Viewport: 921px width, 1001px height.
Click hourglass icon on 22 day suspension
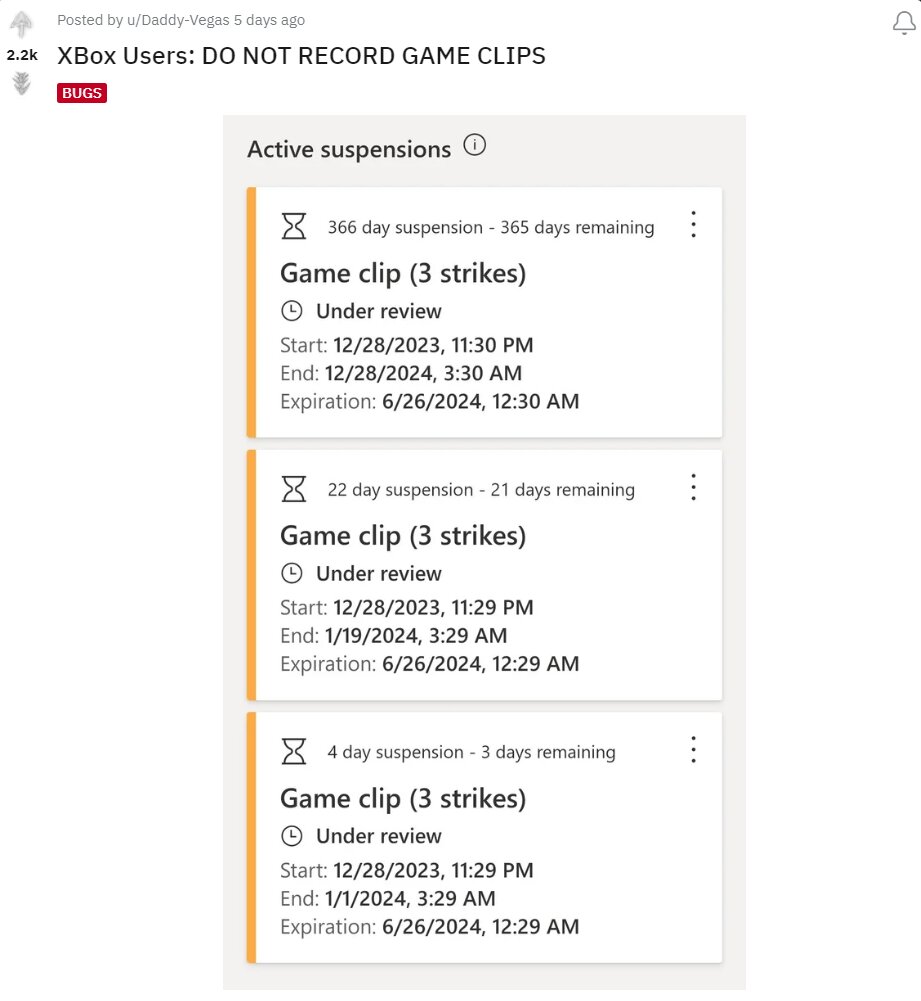[x=293, y=489]
